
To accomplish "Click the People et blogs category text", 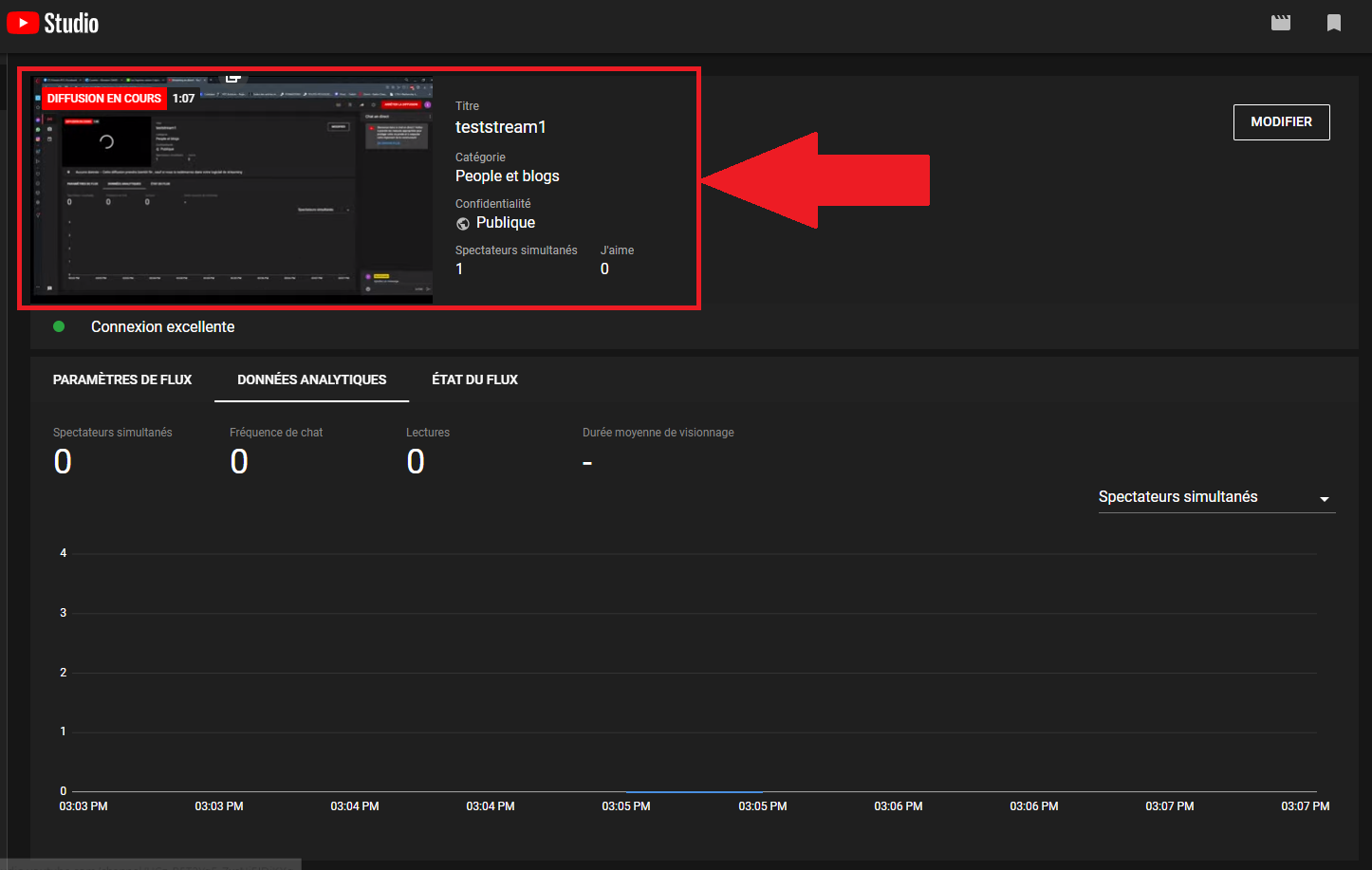I will pos(507,176).
